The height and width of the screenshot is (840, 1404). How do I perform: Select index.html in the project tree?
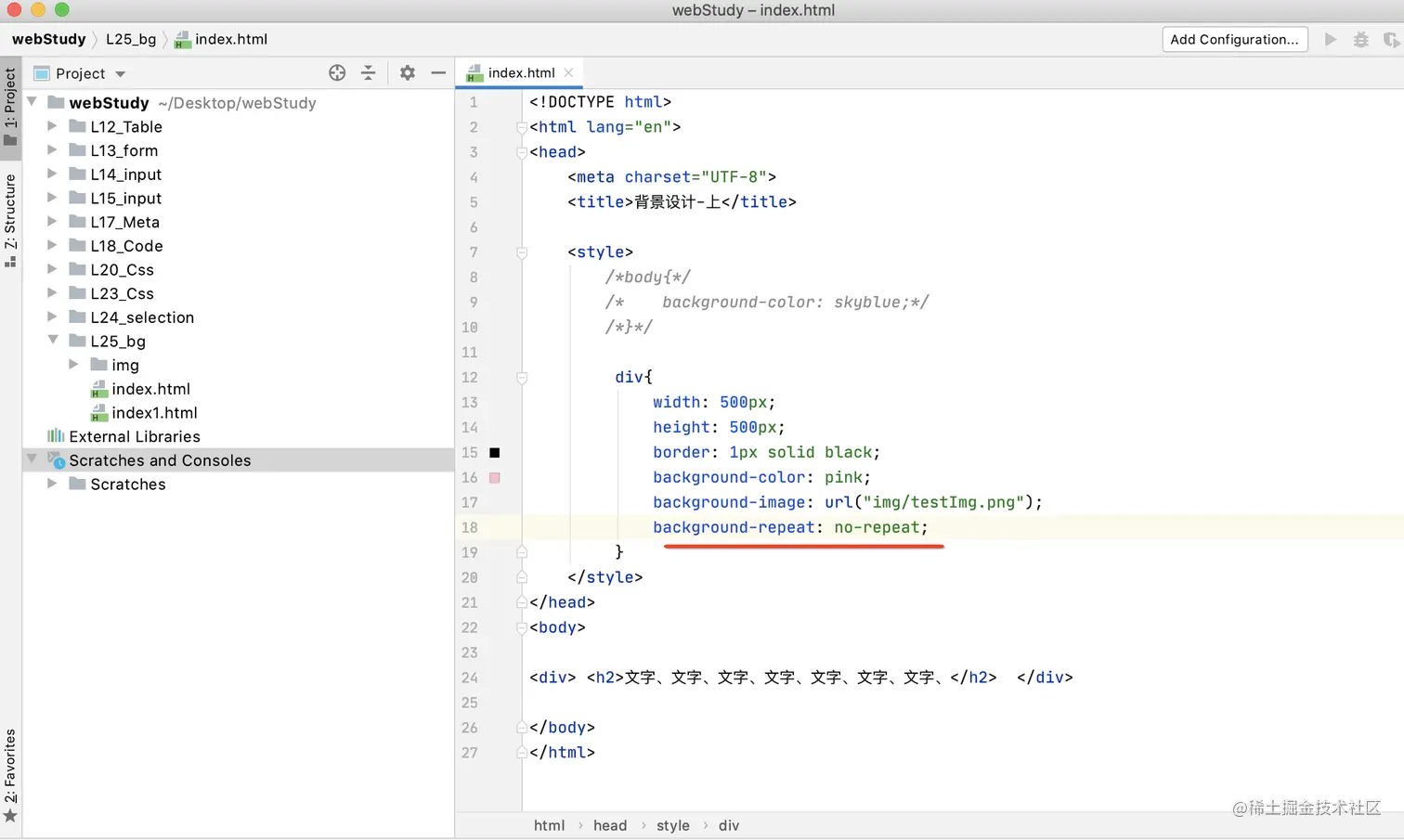pyautogui.click(x=150, y=389)
